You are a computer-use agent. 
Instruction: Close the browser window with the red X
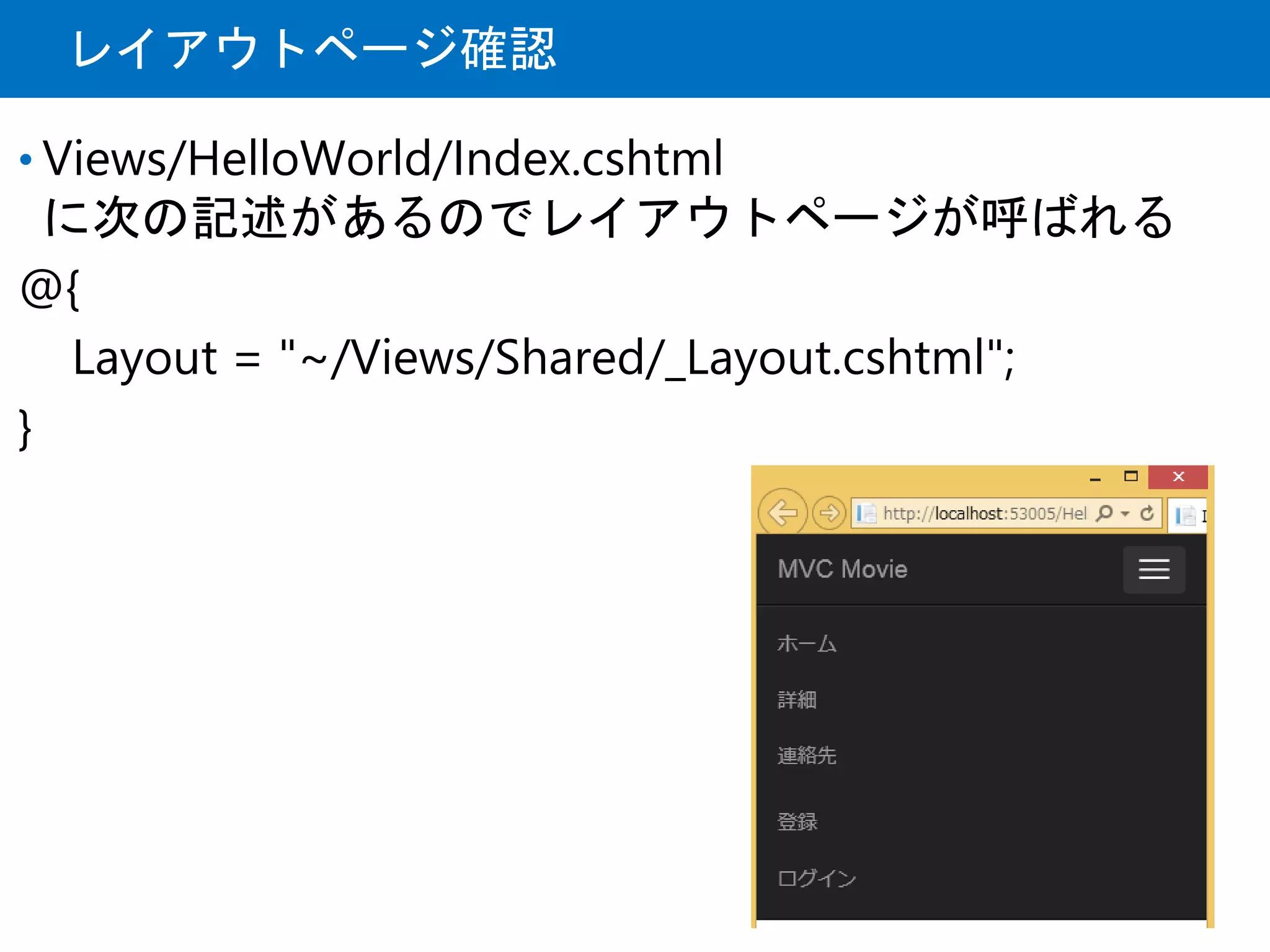[1178, 477]
